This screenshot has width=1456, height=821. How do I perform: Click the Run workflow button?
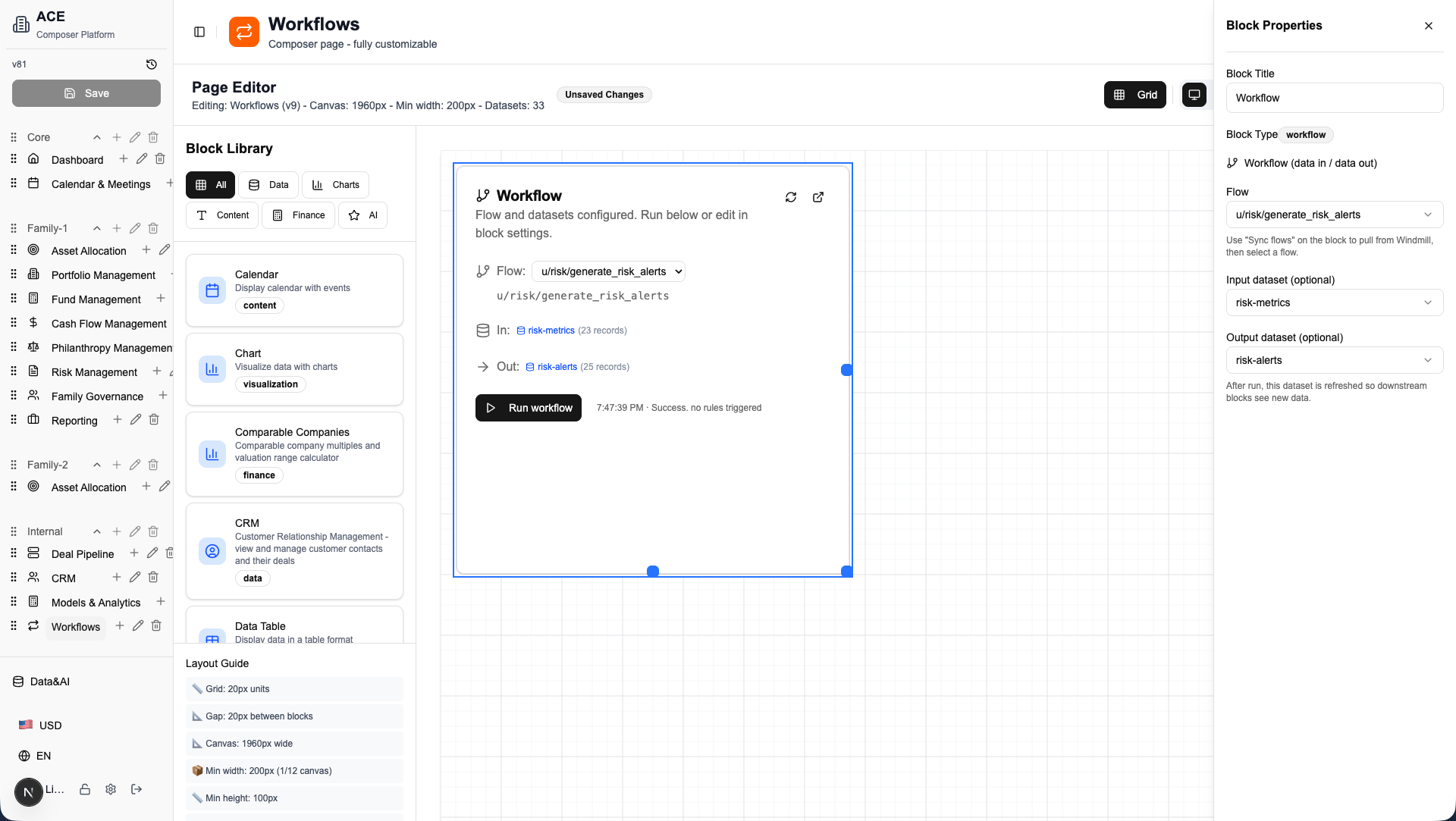529,408
